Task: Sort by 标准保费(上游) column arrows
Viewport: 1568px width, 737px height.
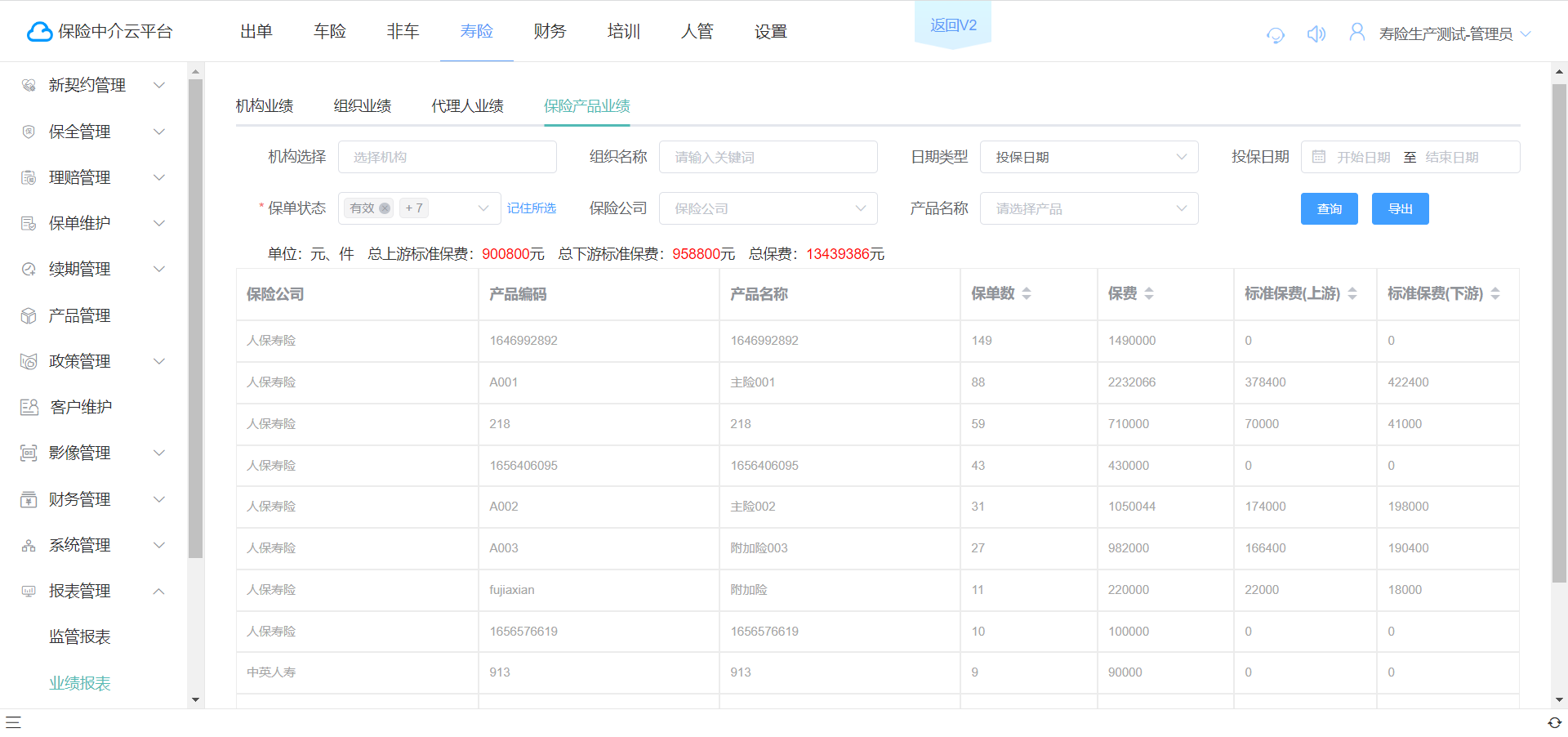Action: pos(1352,293)
